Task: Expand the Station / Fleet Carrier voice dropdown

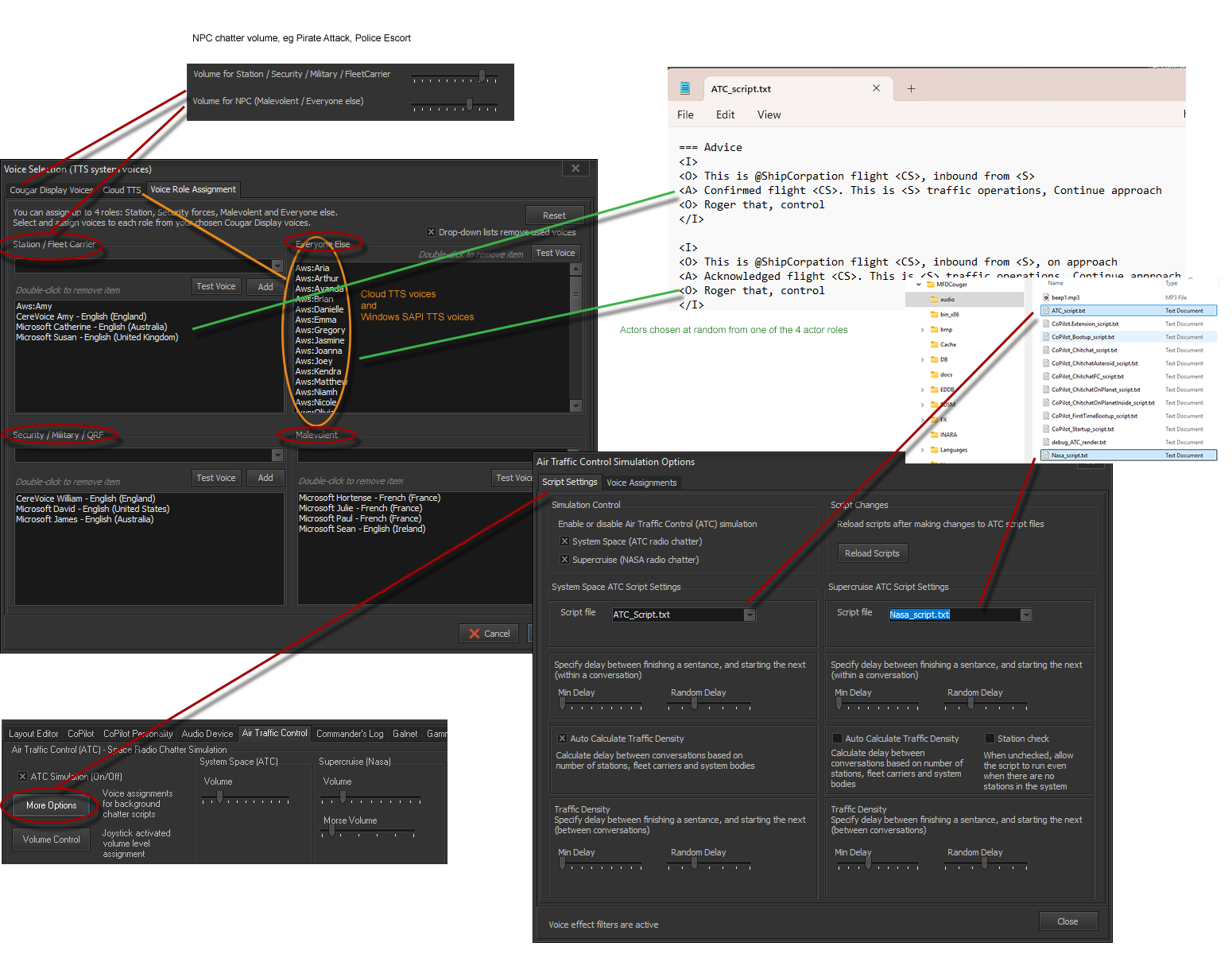Action: click(277, 266)
